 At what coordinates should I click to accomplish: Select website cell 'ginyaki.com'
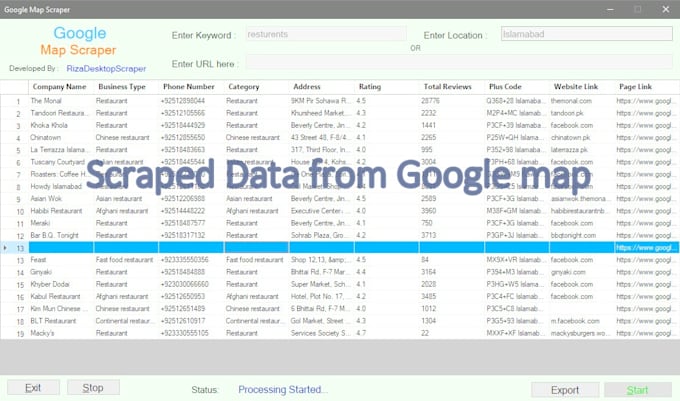[x=582, y=272]
